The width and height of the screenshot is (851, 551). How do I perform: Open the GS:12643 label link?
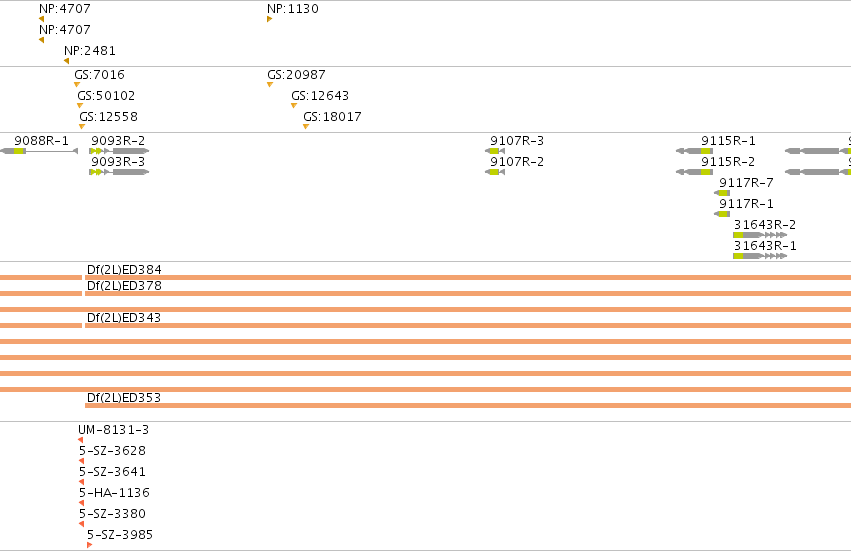point(320,96)
